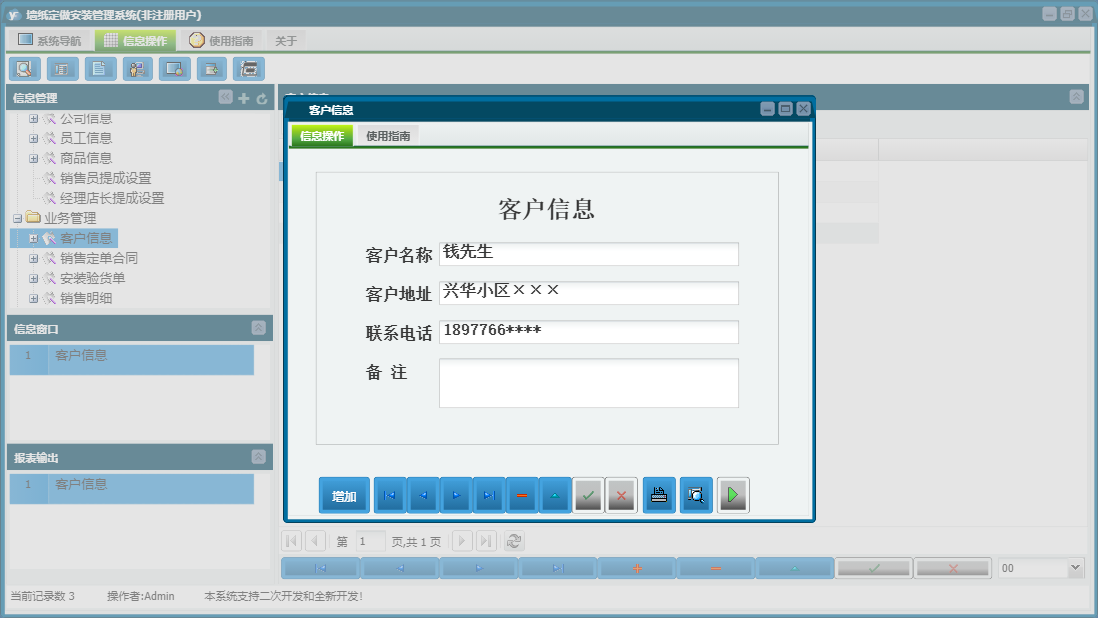This screenshot has width=1098, height=618.
Task: Select 信息操作 tab inside 客户信息 dialog
Action: pos(322,136)
